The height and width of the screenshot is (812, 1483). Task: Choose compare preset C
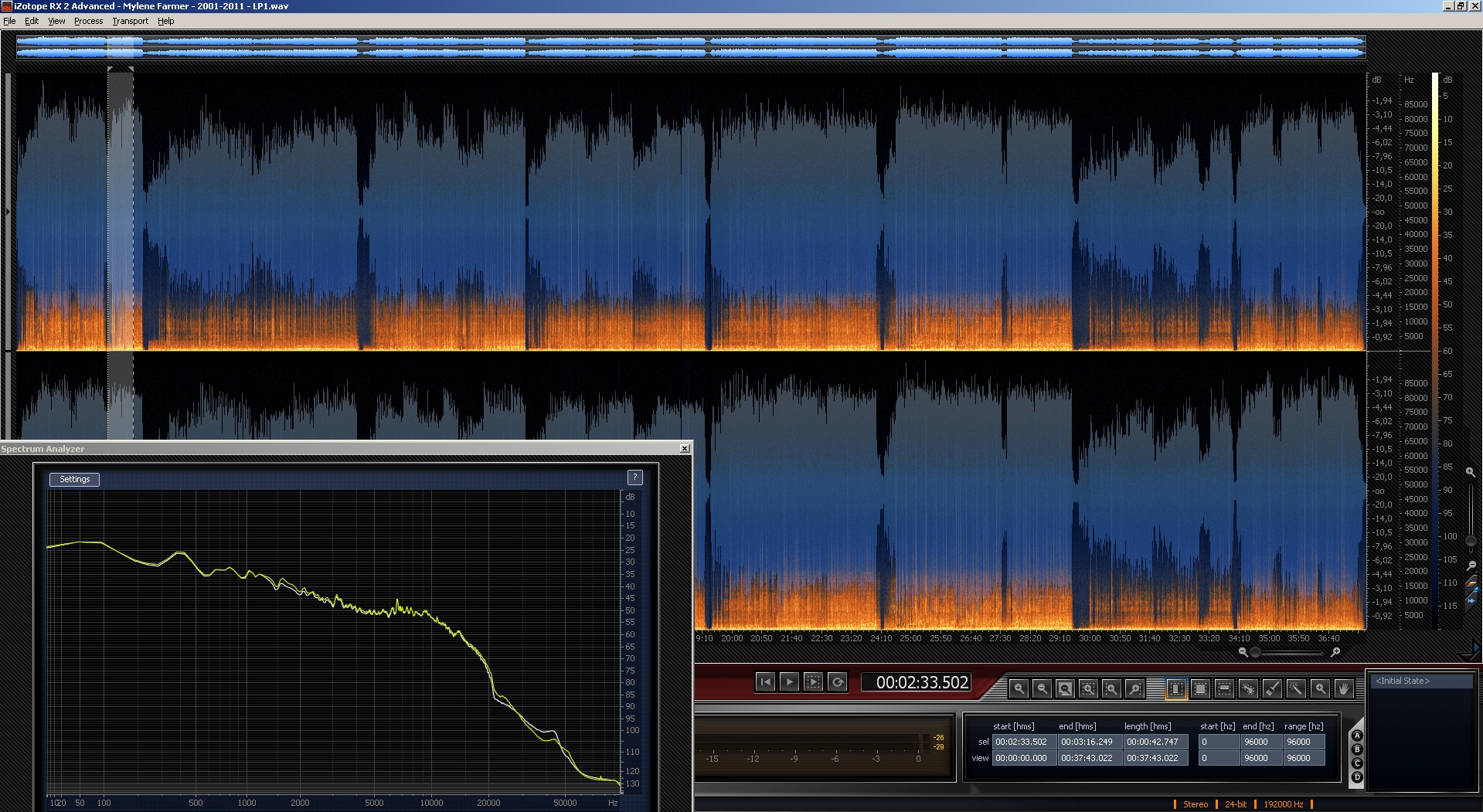point(1357,763)
